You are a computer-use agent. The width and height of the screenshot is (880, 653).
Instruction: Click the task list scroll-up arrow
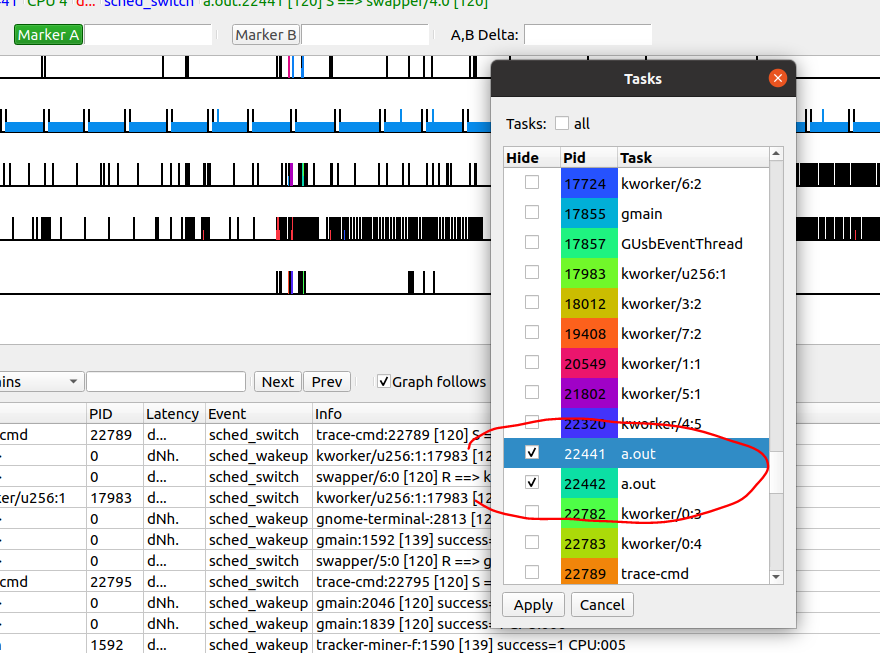point(776,154)
